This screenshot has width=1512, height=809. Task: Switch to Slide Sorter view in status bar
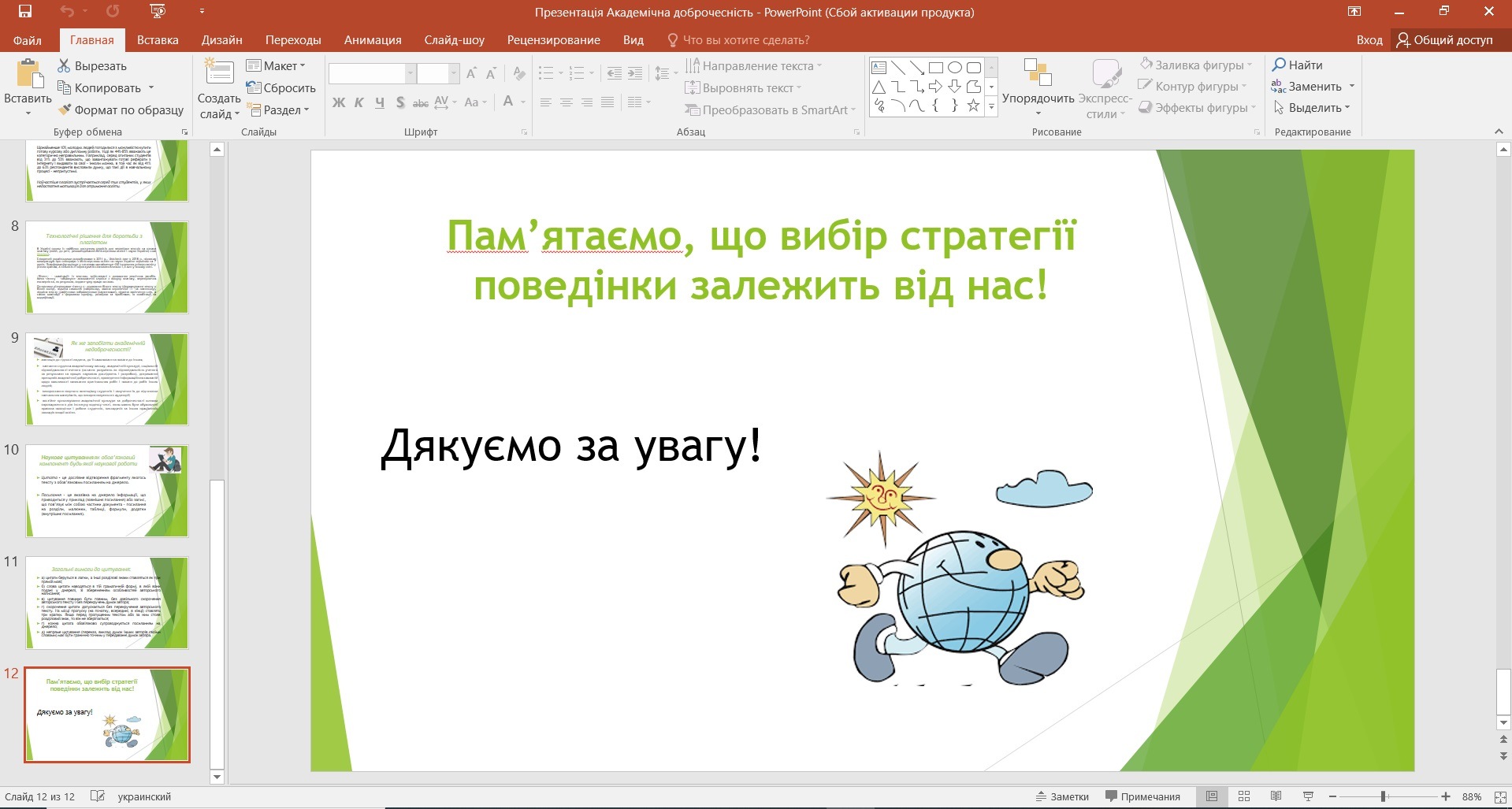[x=1244, y=796]
